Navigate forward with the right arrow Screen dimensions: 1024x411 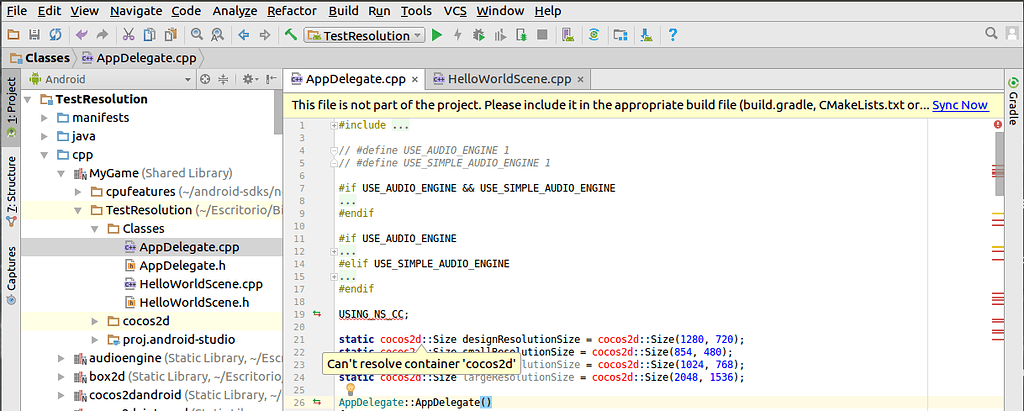(264, 35)
